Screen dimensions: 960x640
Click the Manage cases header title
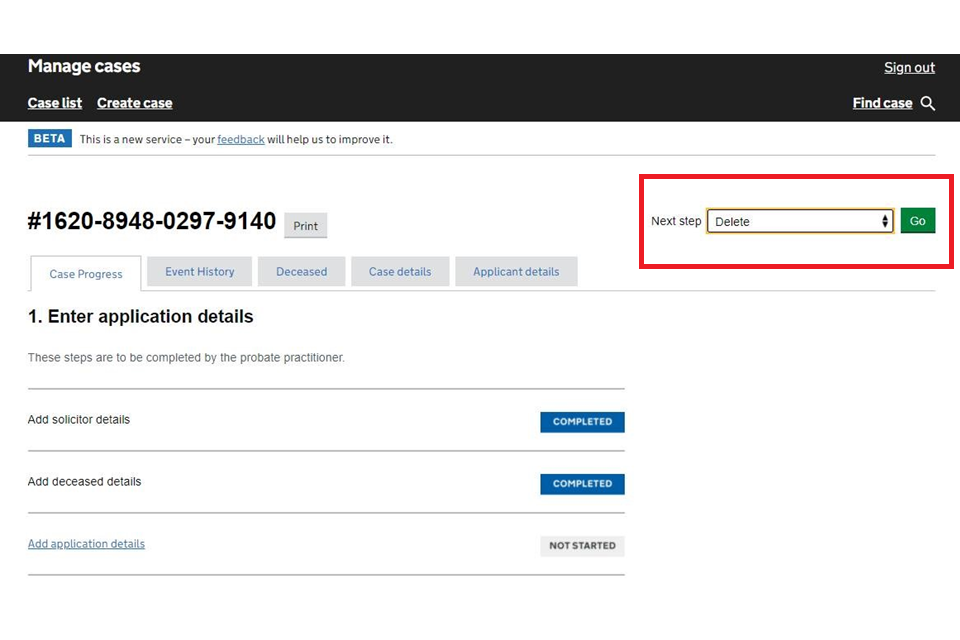point(84,67)
